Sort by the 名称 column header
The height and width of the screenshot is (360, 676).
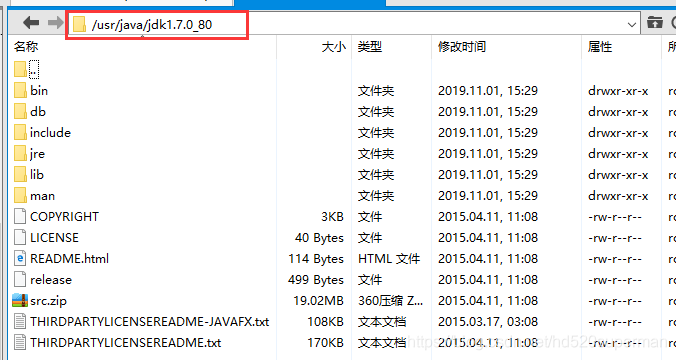click(x=26, y=46)
